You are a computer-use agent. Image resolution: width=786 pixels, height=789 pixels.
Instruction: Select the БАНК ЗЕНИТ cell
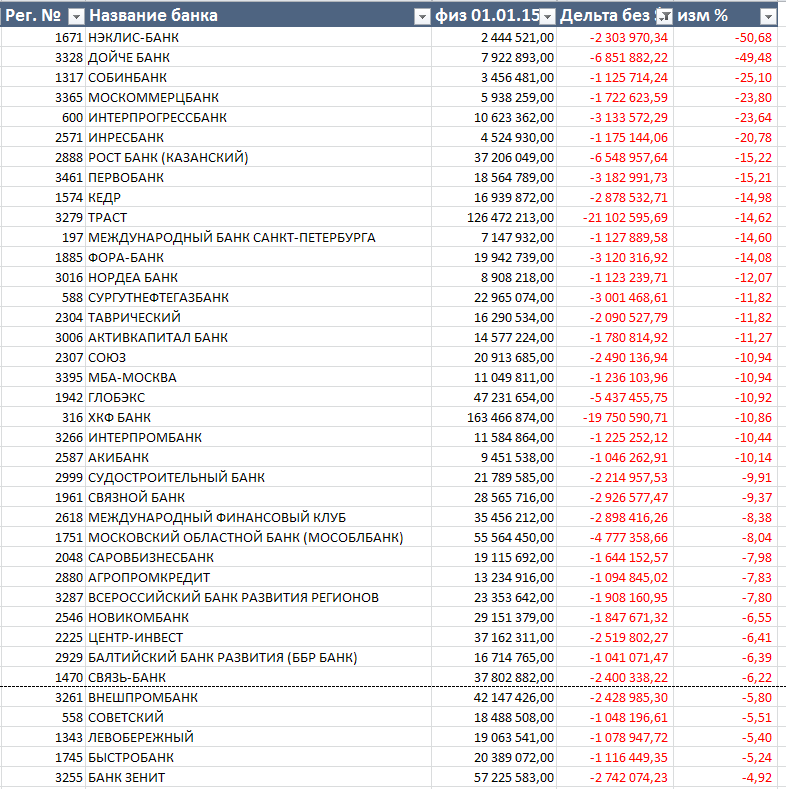pyautogui.click(x=258, y=777)
